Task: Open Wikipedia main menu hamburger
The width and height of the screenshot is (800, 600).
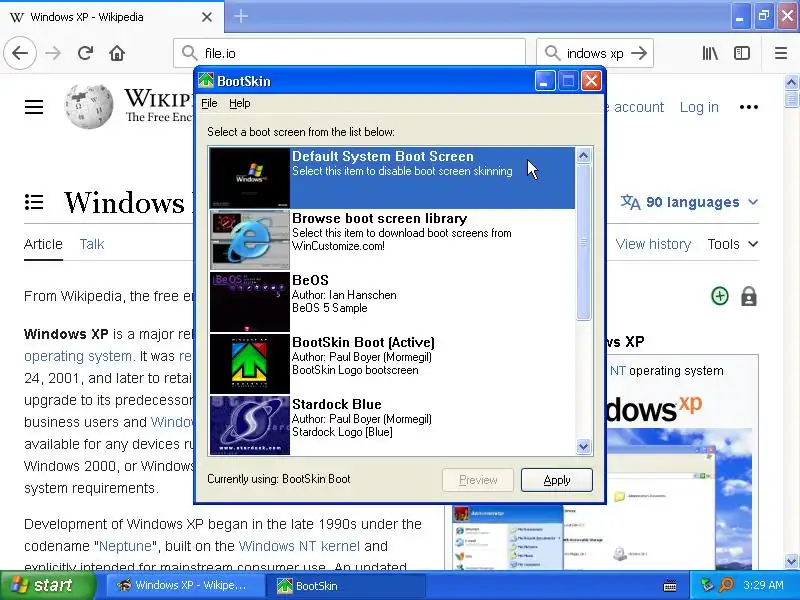Action: pyautogui.click(x=34, y=107)
